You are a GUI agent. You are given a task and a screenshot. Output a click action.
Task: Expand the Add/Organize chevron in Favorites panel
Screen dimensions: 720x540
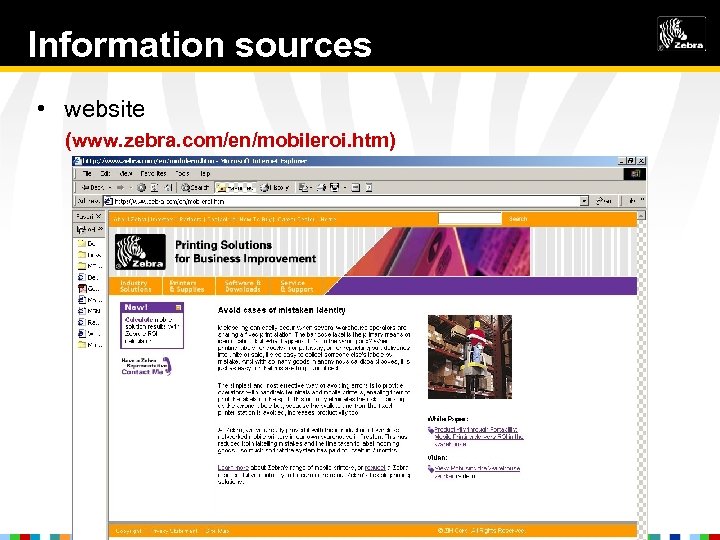[x=101, y=229]
